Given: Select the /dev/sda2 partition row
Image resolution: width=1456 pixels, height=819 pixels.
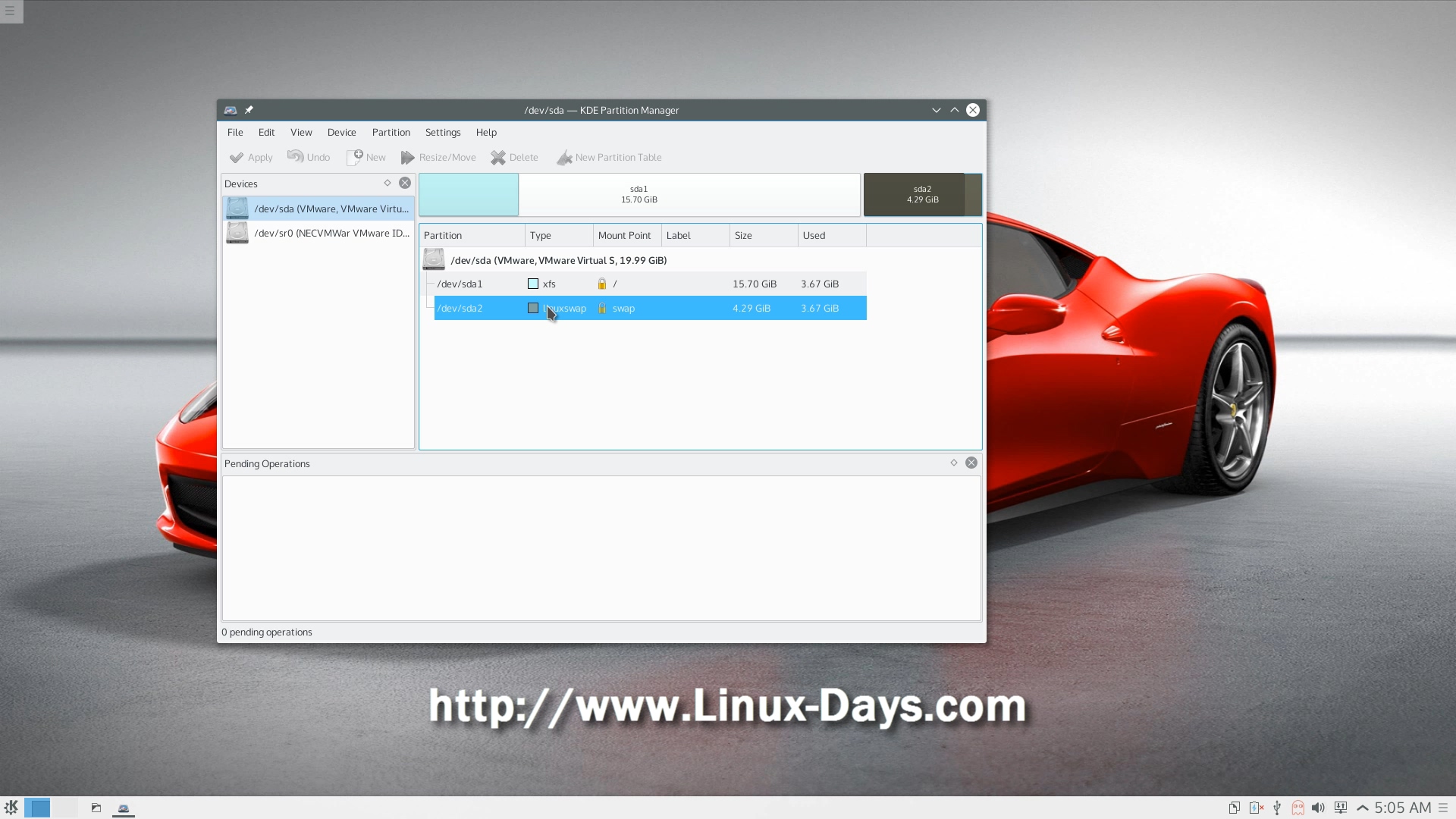Looking at the screenshot, I should coord(650,308).
